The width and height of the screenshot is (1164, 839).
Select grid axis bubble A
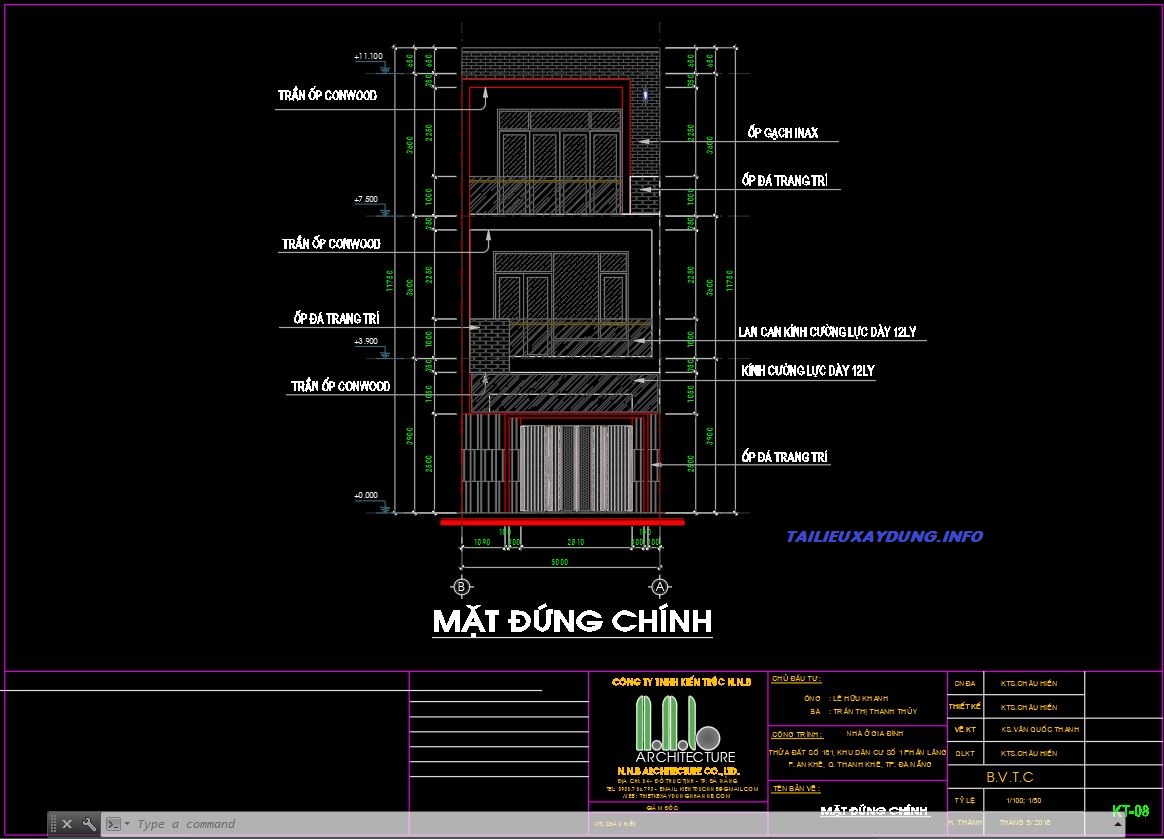click(660, 586)
